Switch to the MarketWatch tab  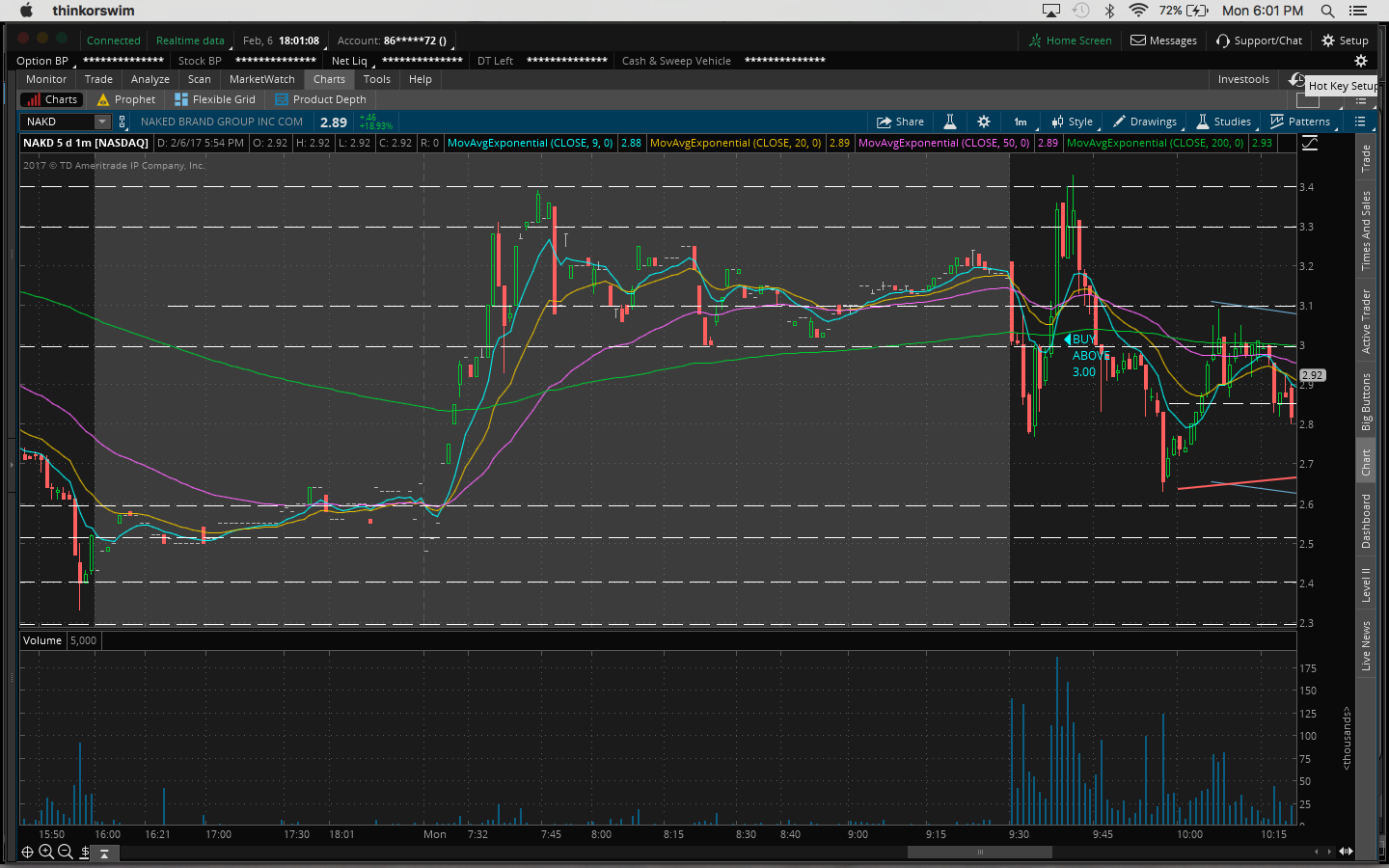point(261,79)
